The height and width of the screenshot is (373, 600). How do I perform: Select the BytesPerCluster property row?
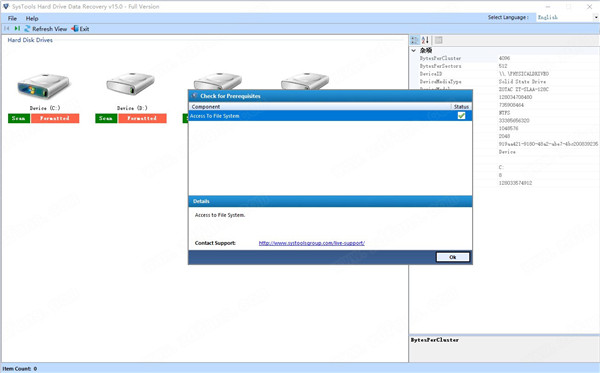505,58
